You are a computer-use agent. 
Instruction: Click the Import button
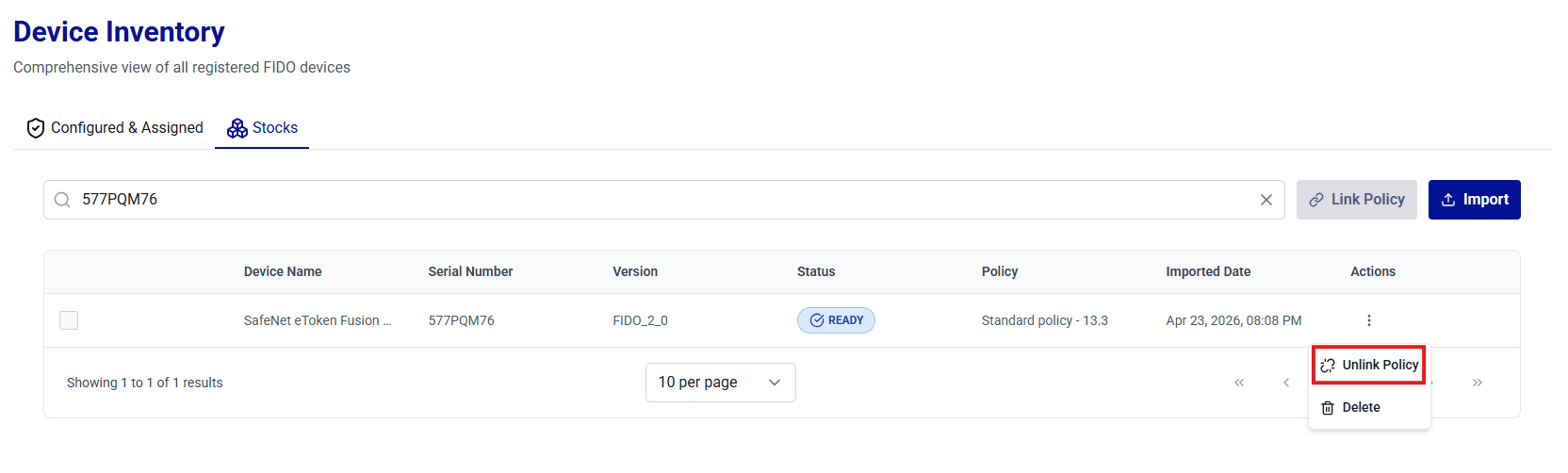pyautogui.click(x=1474, y=200)
